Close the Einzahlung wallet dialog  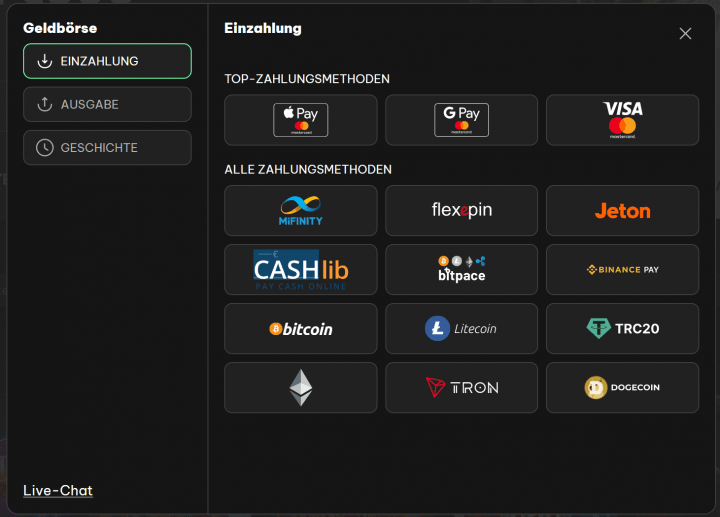tap(685, 34)
